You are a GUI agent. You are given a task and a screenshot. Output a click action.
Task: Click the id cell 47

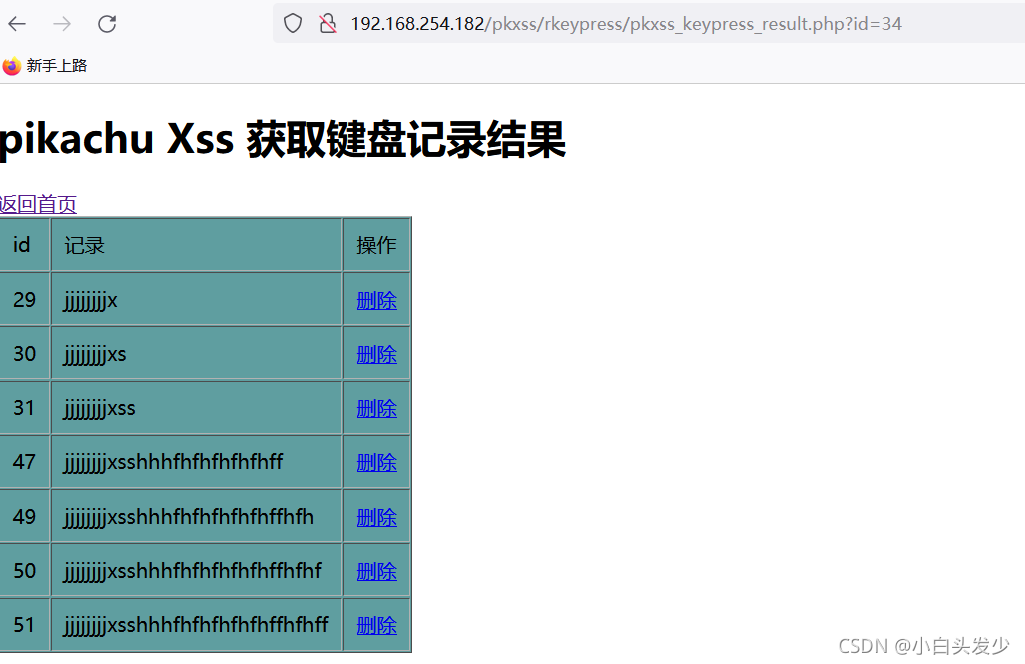[24, 463]
